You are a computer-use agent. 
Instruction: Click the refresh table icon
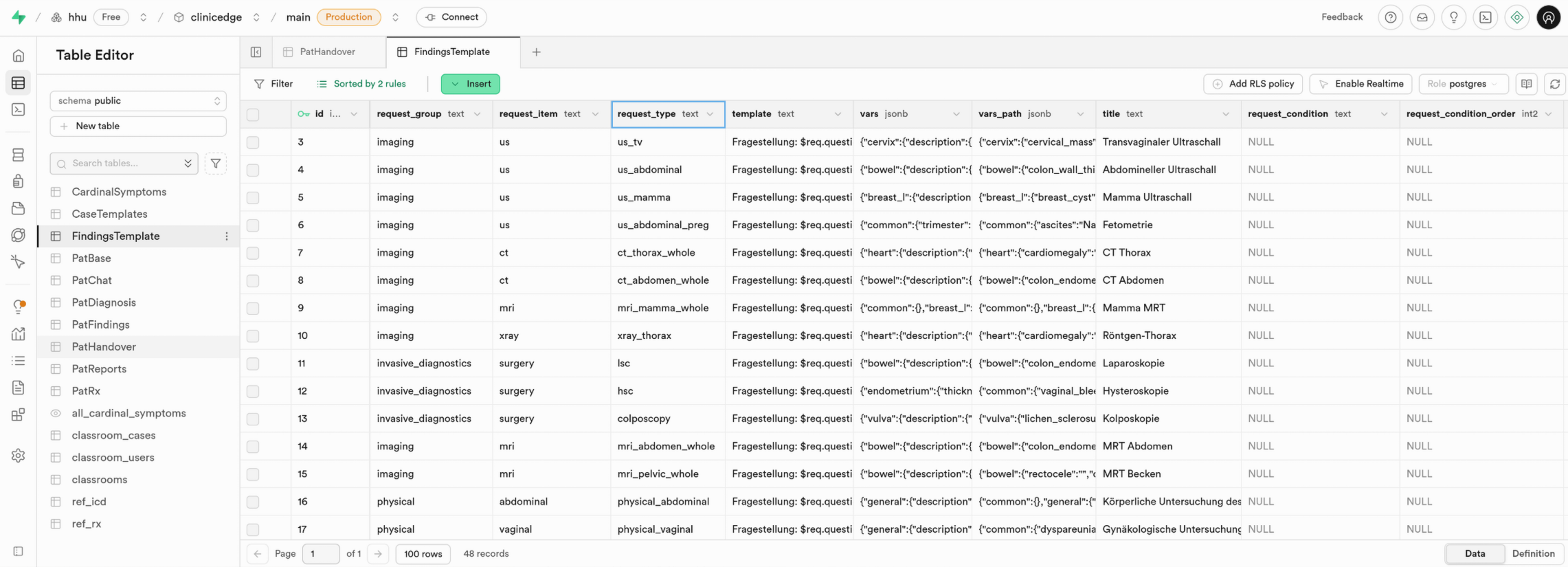(1554, 84)
